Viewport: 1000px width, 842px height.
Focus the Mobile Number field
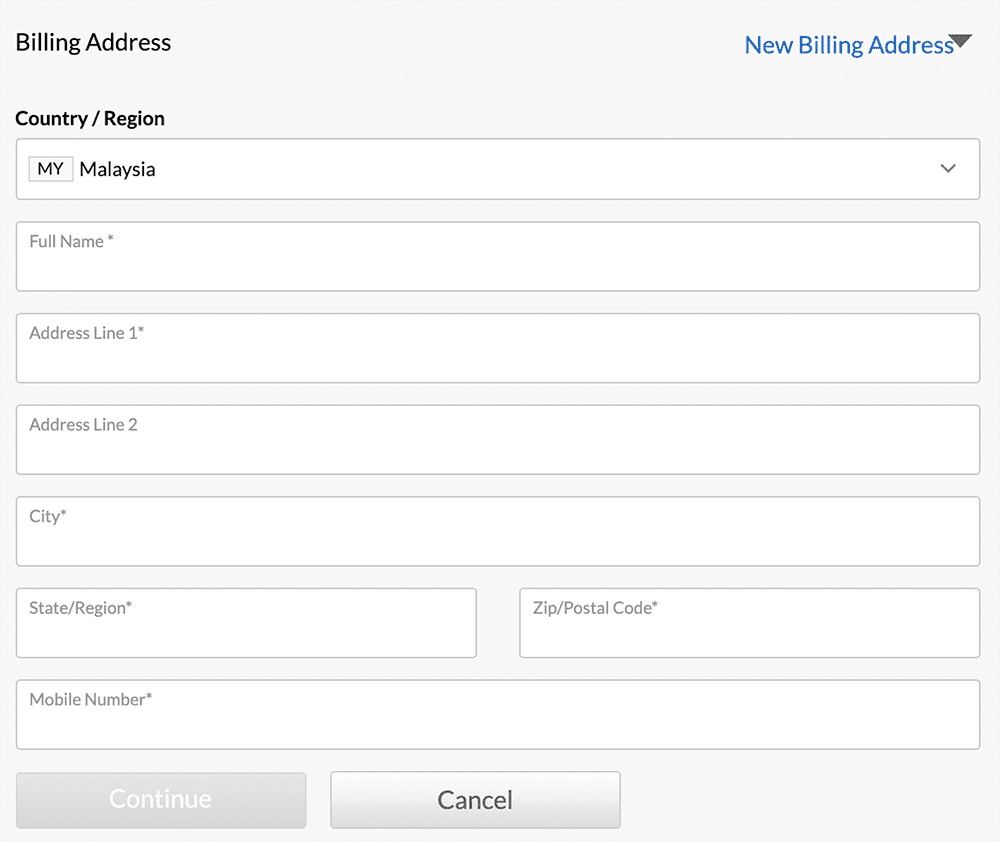pos(497,714)
